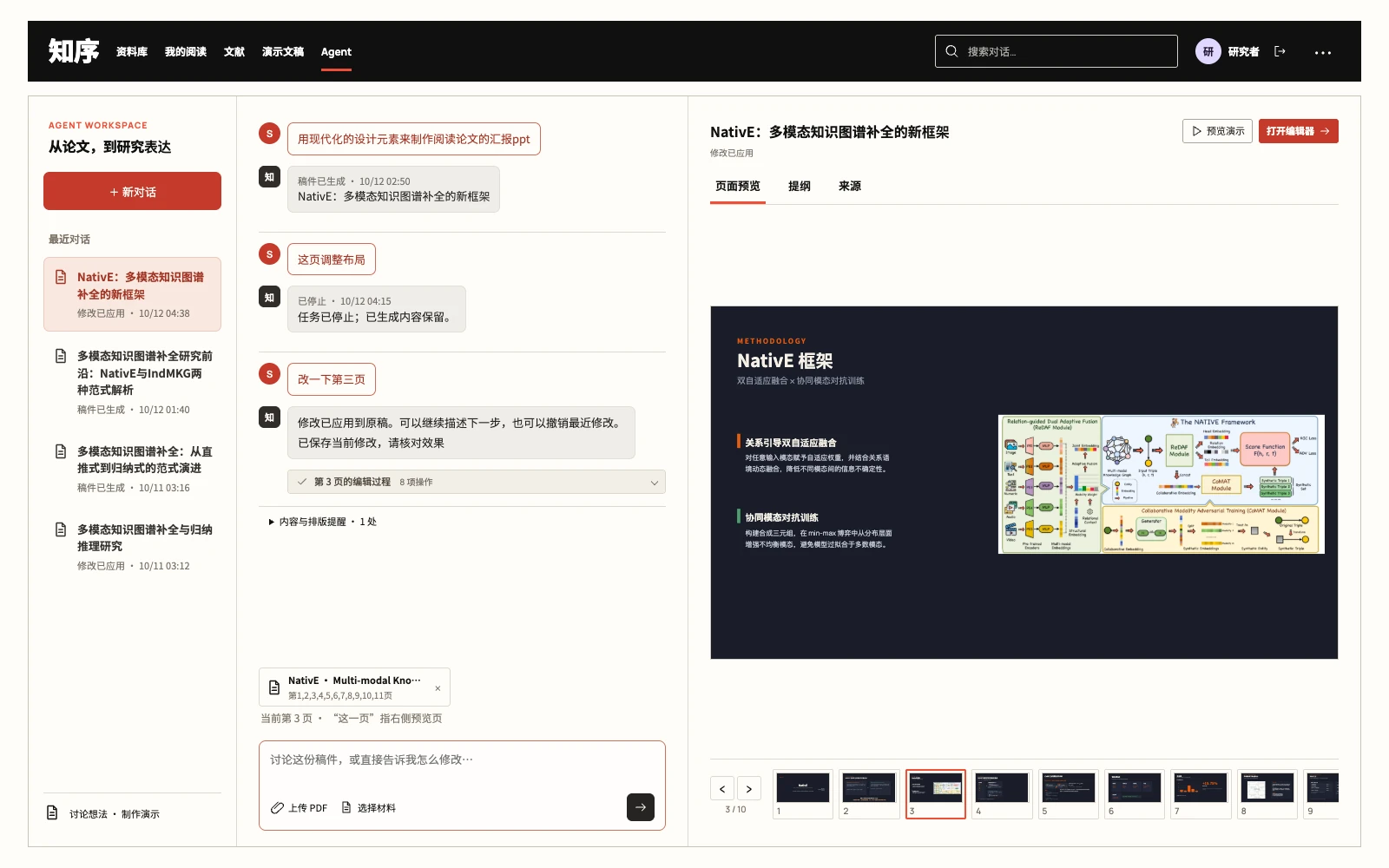Focus the message input box
Image resolution: width=1389 pixels, height=868 pixels.
point(462,760)
